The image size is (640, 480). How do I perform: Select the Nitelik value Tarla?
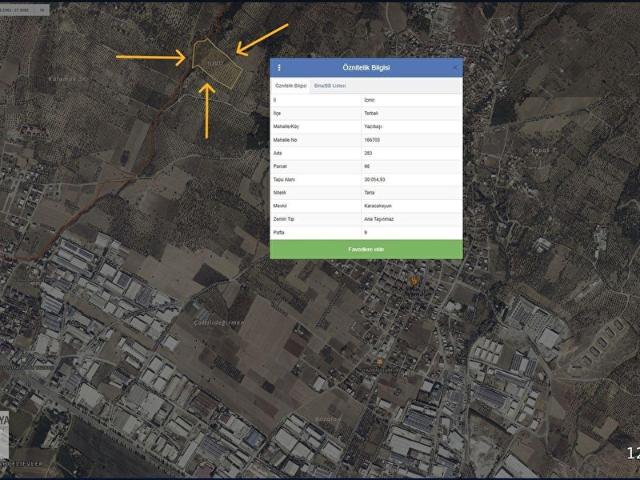pos(369,193)
